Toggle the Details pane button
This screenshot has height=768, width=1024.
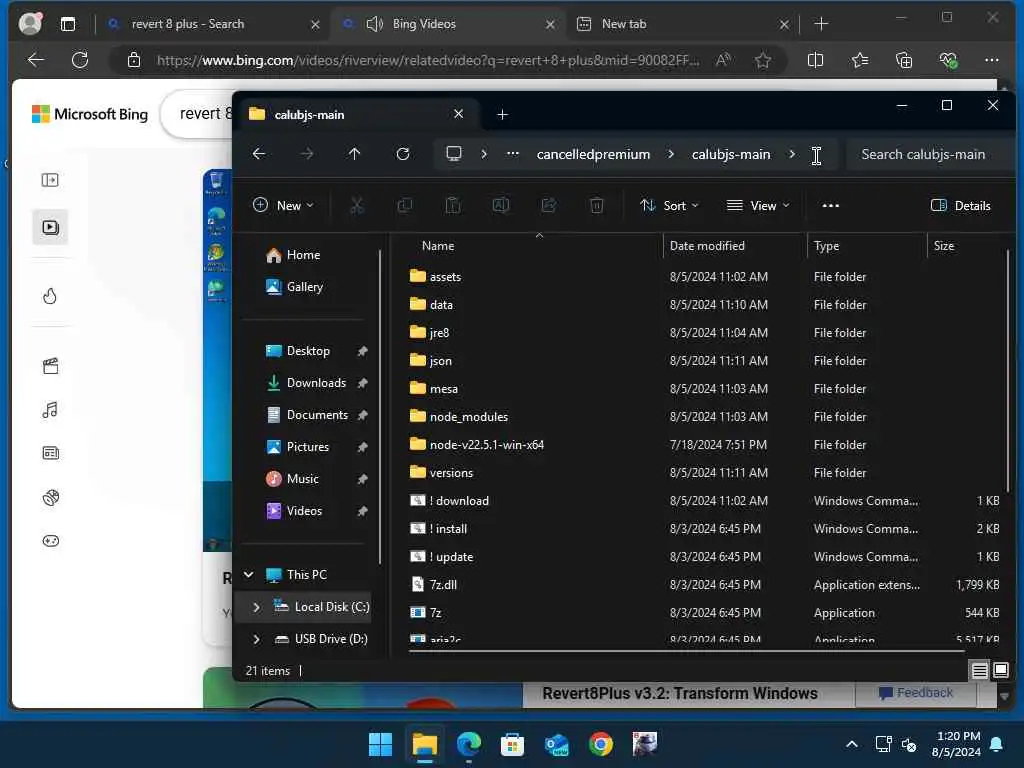click(x=960, y=206)
